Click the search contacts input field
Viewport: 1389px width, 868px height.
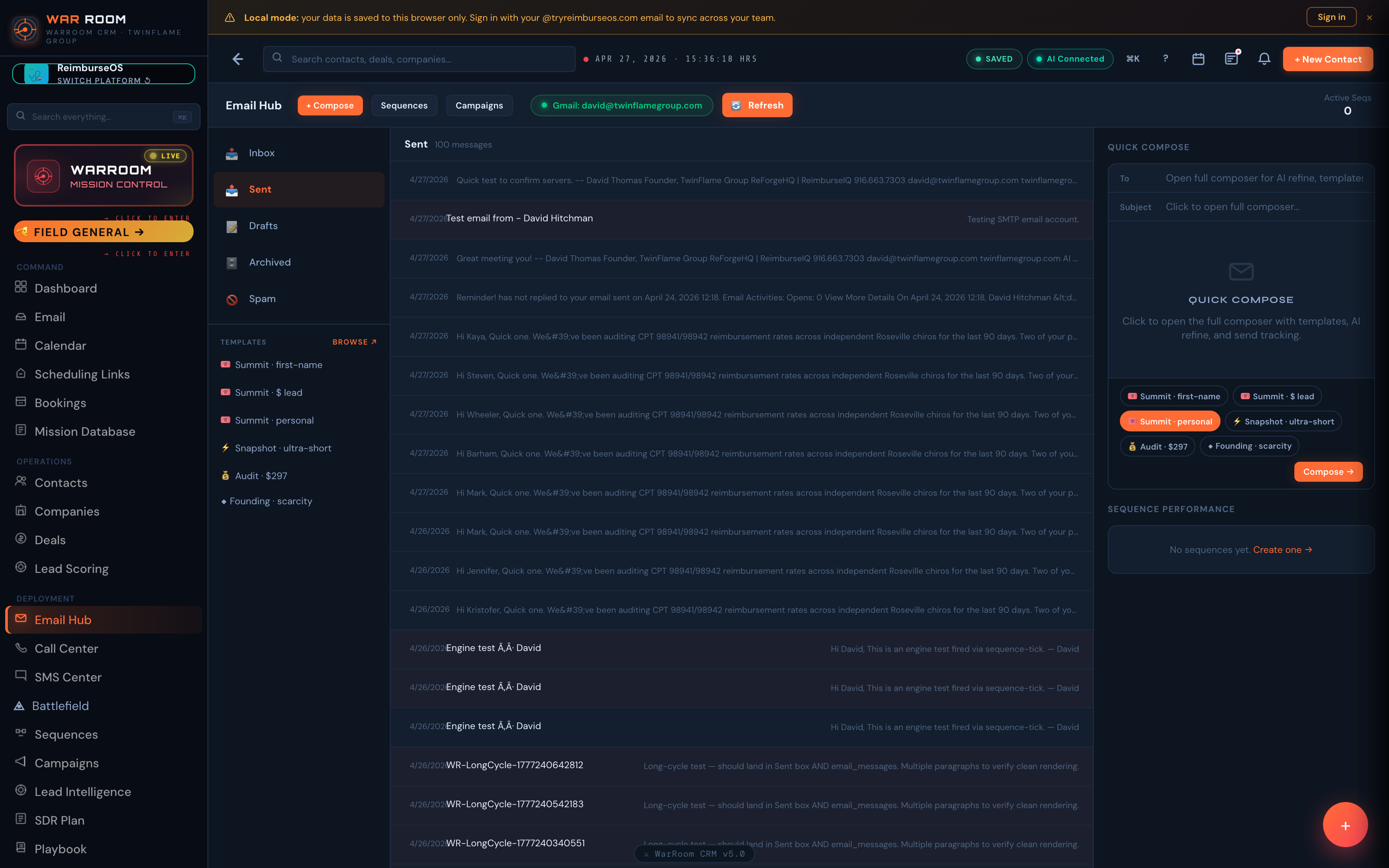pos(418,59)
